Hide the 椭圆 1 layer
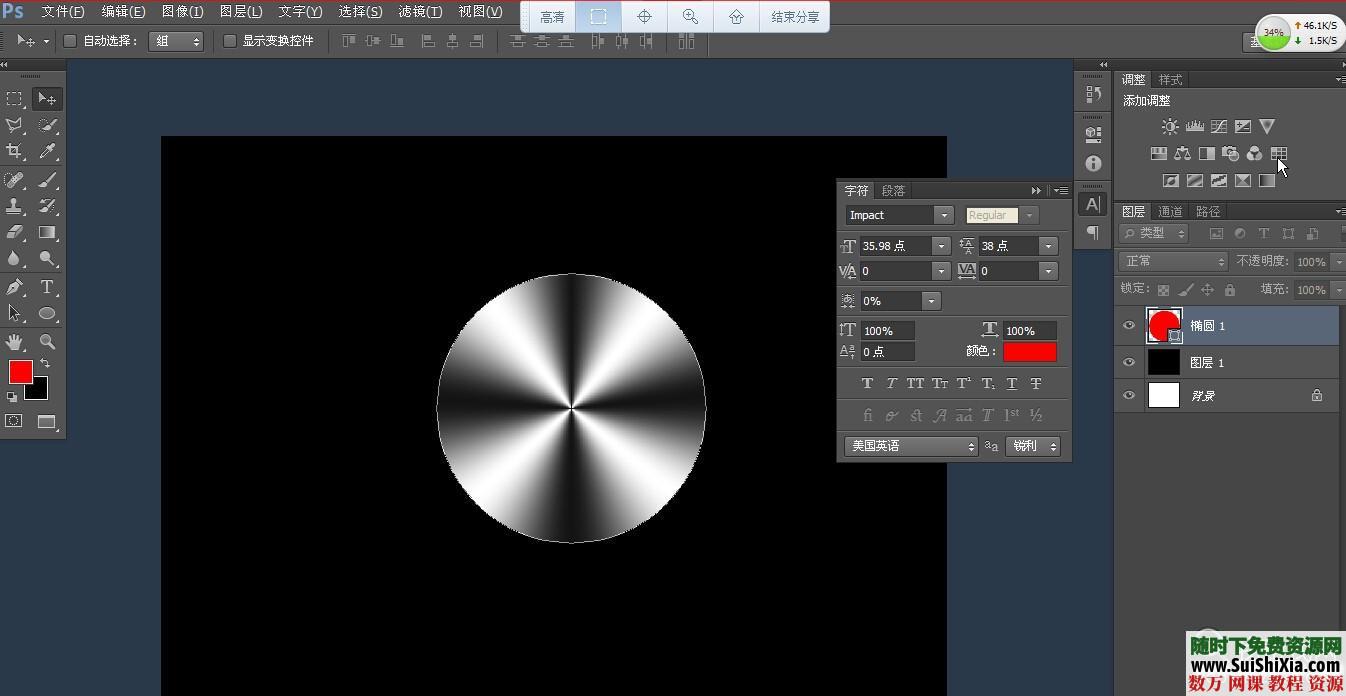The height and width of the screenshot is (696, 1346). (1129, 326)
